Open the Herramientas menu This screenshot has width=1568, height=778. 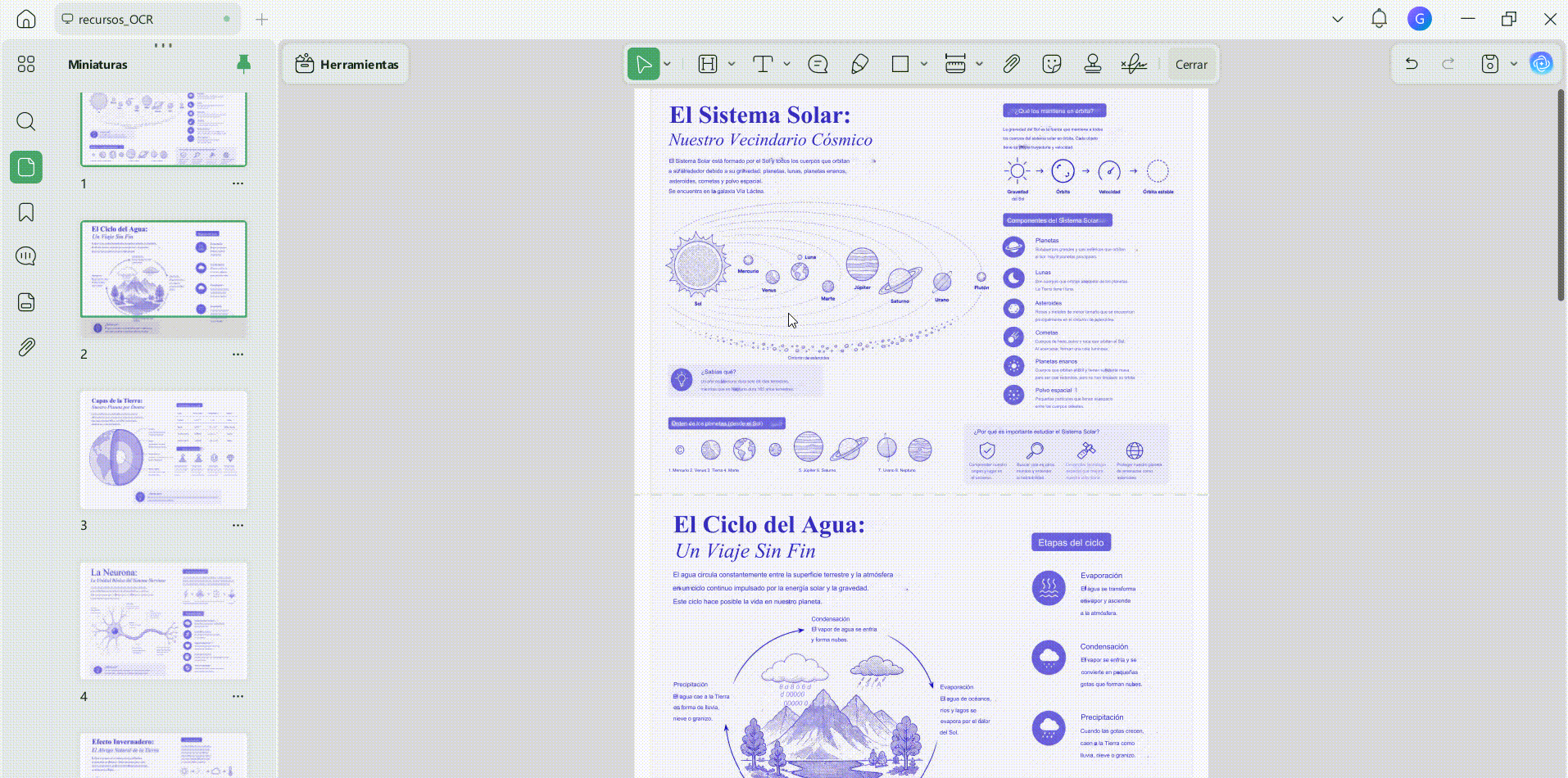tap(347, 64)
